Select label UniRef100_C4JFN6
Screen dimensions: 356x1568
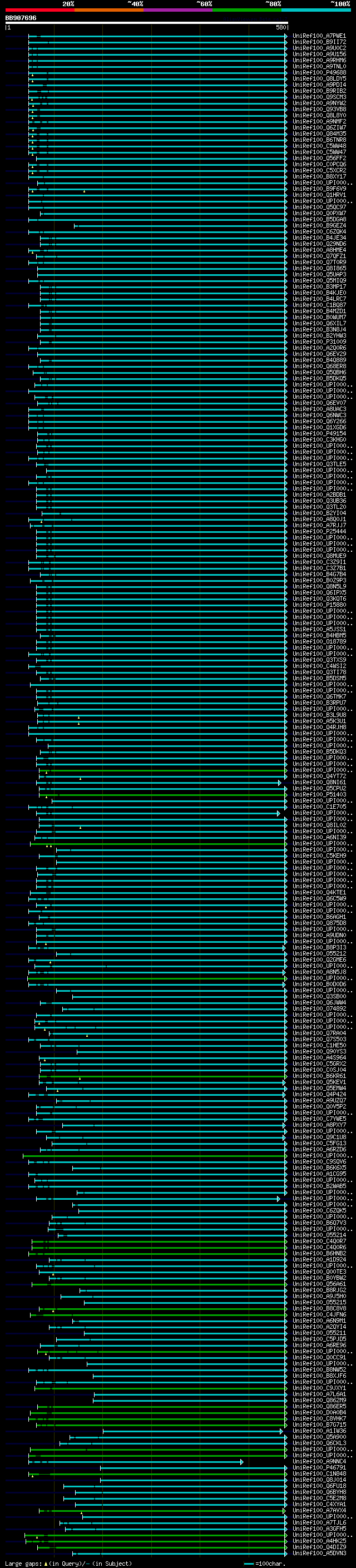click(319, 1315)
